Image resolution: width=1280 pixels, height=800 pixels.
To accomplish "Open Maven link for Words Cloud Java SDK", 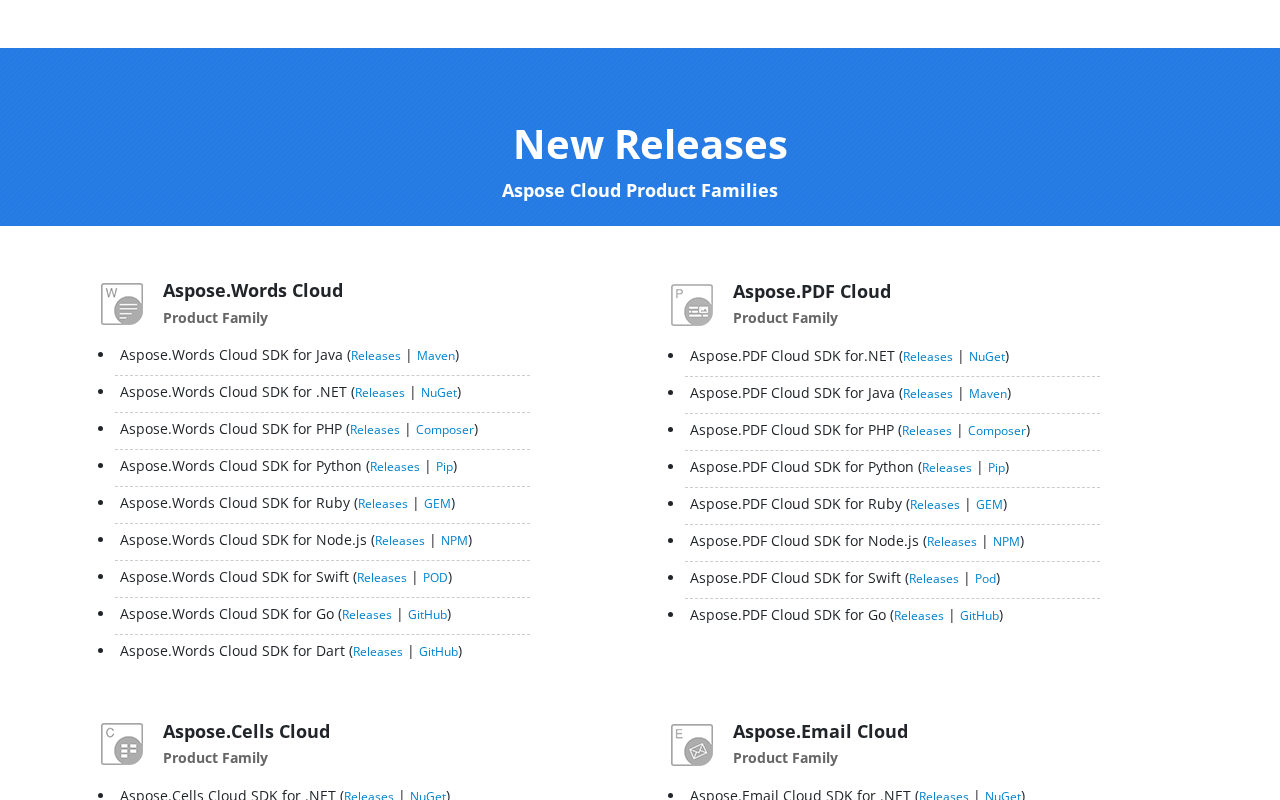I will 436,356.
